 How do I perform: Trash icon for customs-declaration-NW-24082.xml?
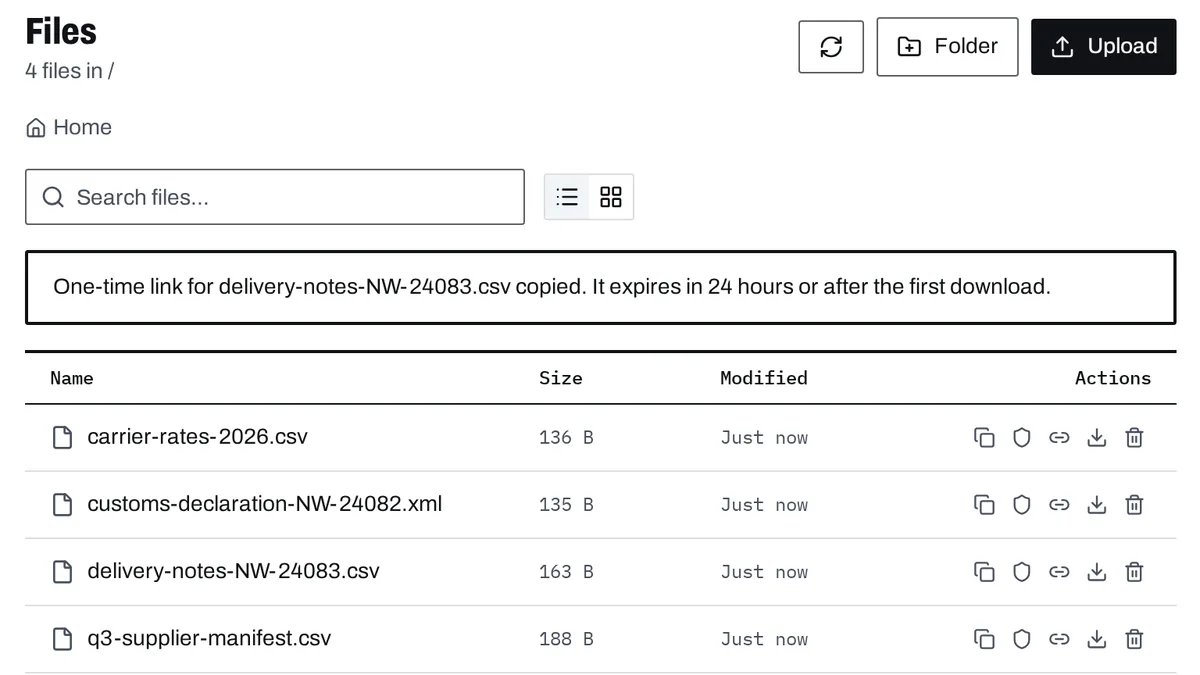click(x=1134, y=504)
